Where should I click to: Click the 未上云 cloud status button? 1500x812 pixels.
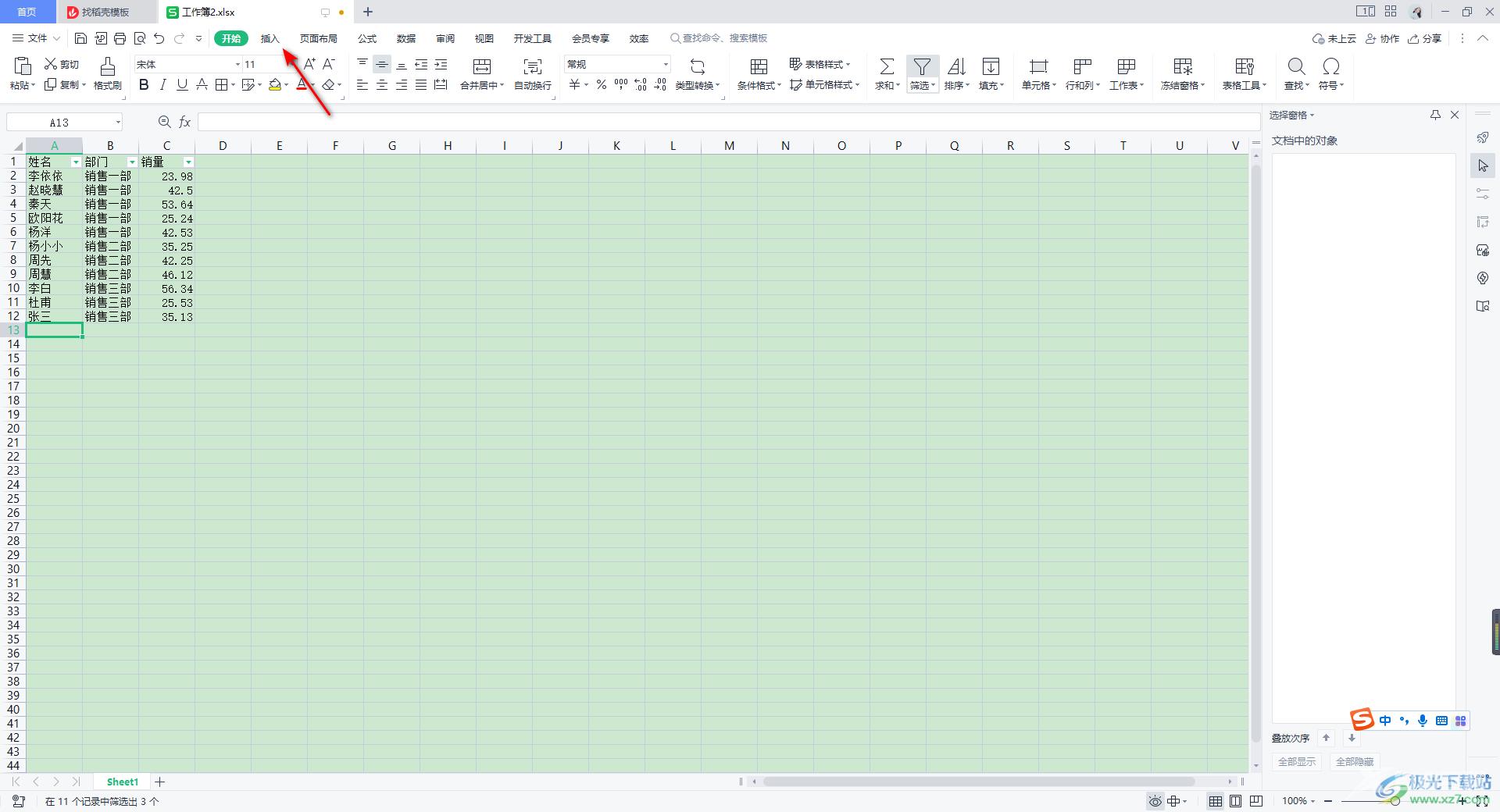[1334, 38]
